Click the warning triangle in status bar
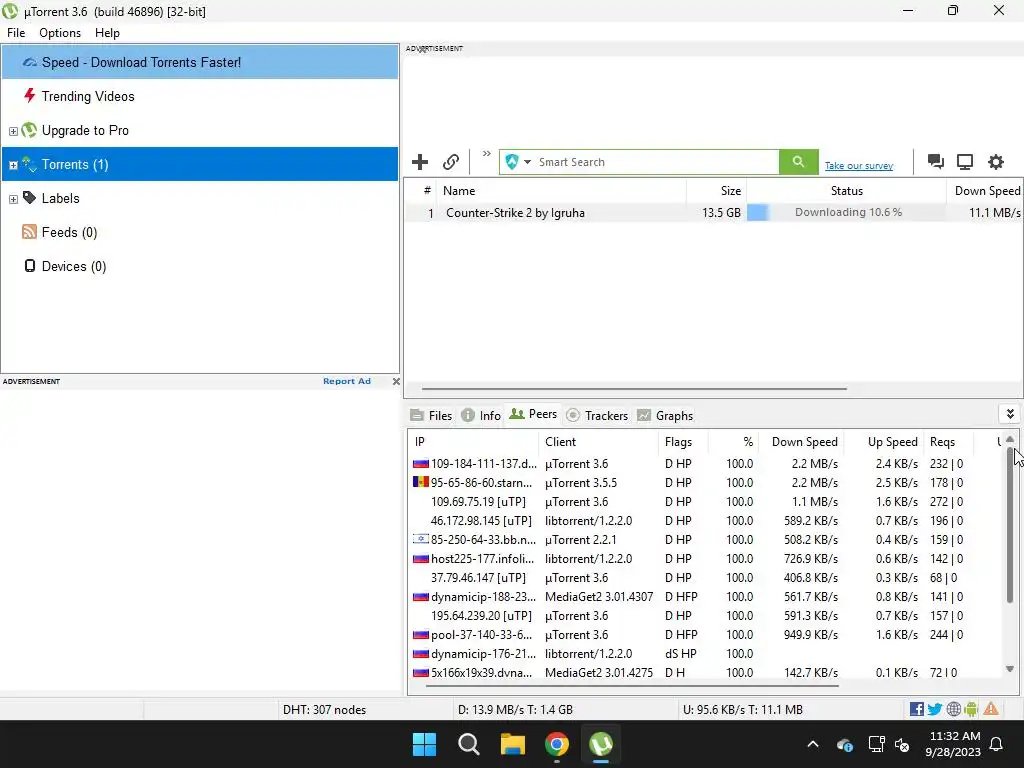Viewport: 1024px width, 768px height. [991, 709]
